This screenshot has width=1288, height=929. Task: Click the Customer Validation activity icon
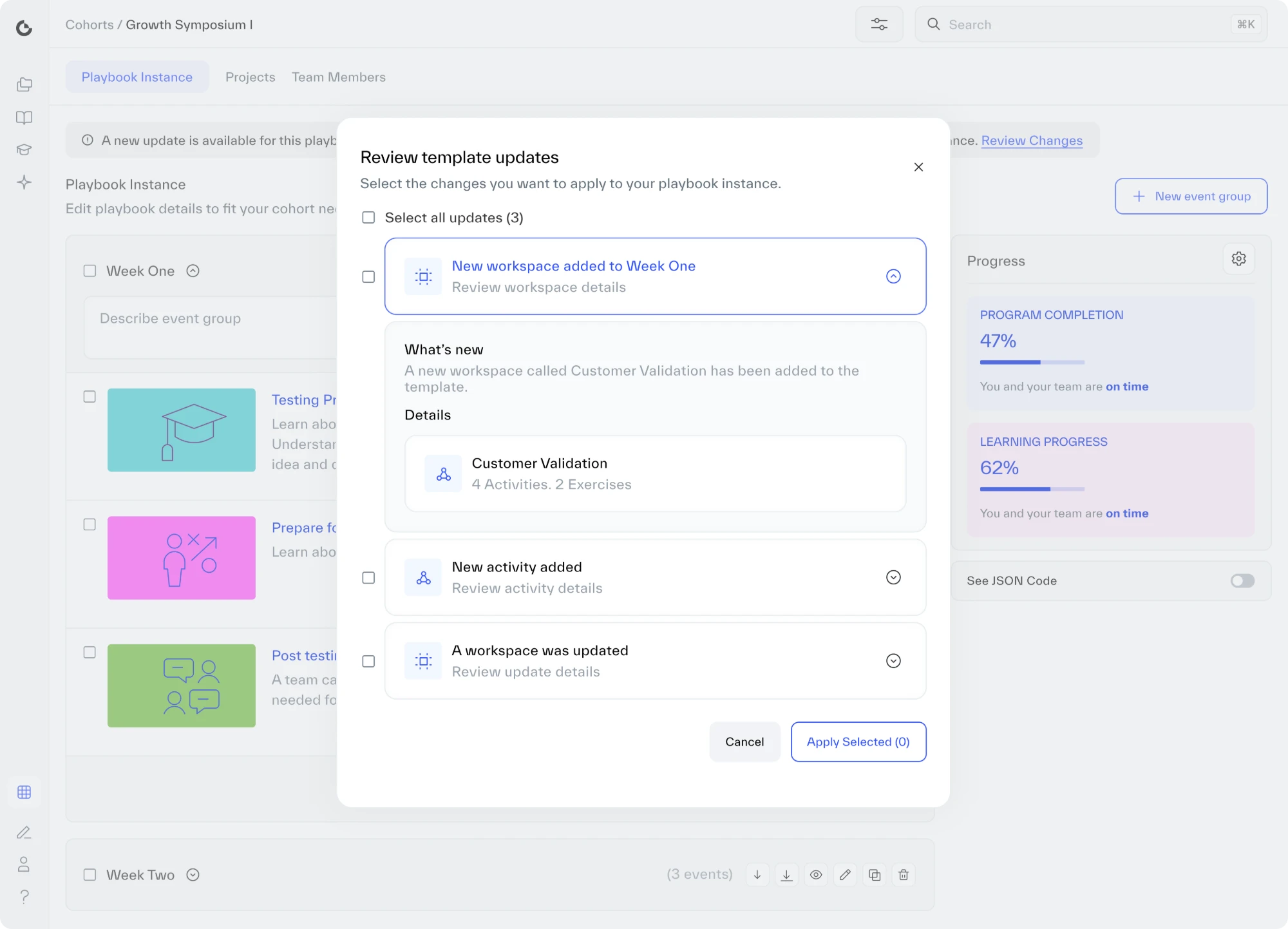443,474
